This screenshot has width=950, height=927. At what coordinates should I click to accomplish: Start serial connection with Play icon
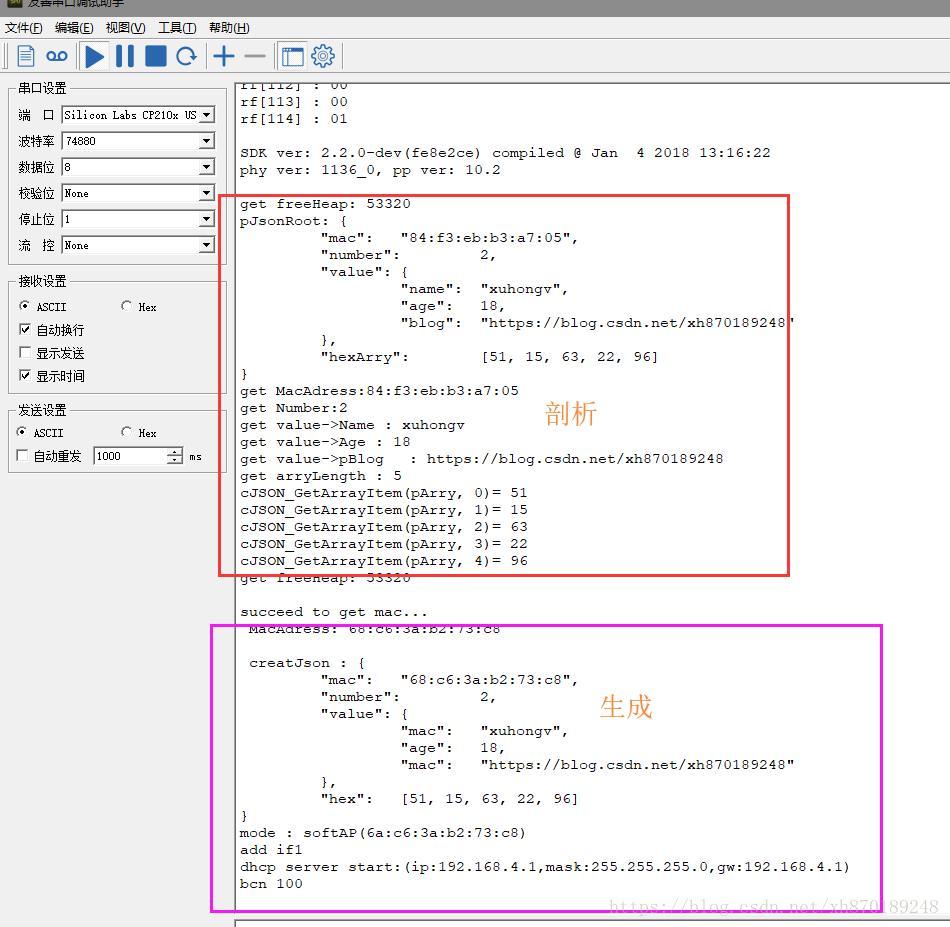point(95,56)
